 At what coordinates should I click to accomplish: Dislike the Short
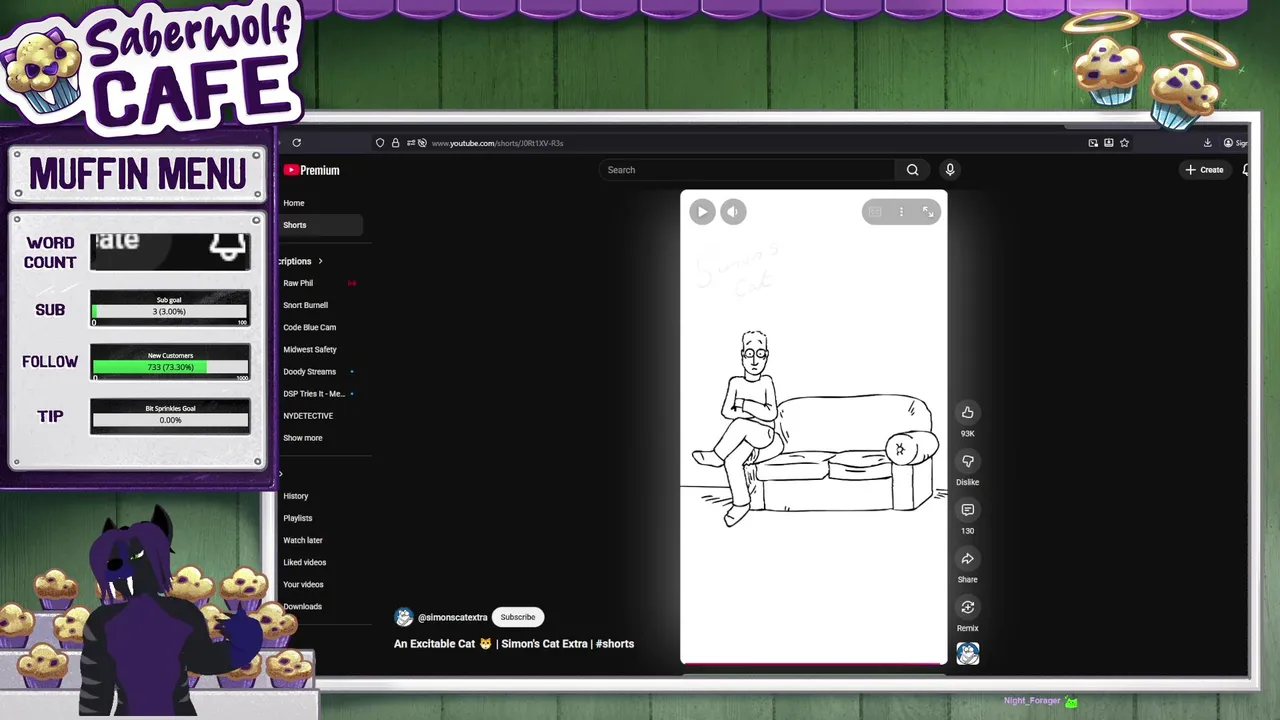[x=967, y=461]
